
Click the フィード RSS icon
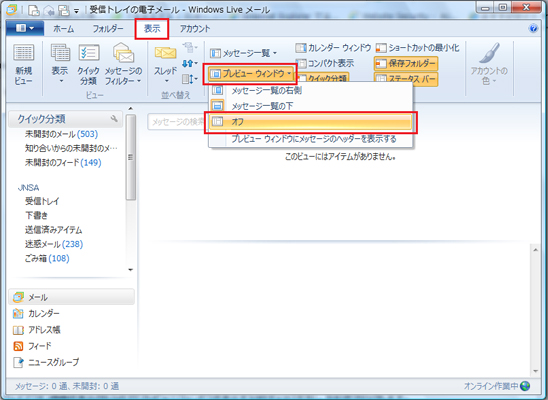click(18, 346)
